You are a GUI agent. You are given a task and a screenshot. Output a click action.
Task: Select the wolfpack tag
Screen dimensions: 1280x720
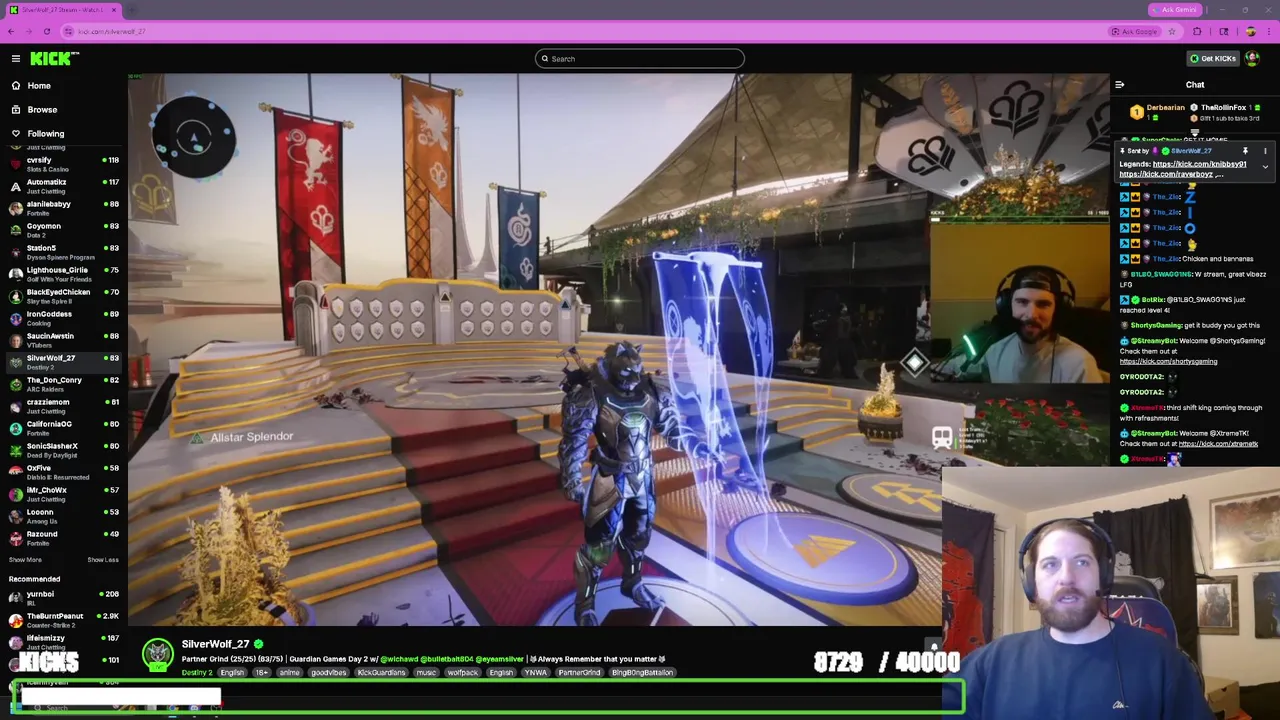(462, 673)
